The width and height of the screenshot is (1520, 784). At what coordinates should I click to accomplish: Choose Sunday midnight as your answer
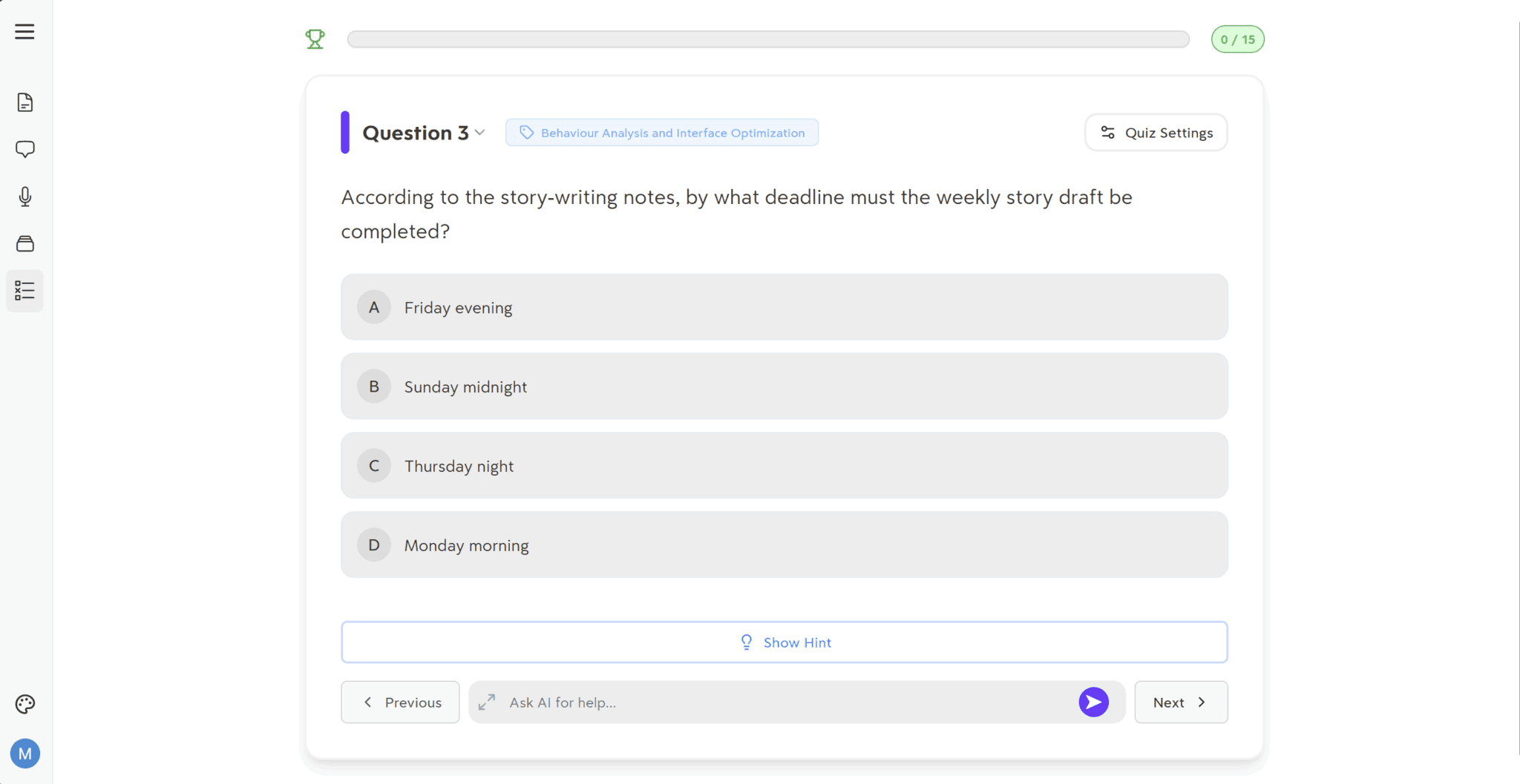pos(784,386)
